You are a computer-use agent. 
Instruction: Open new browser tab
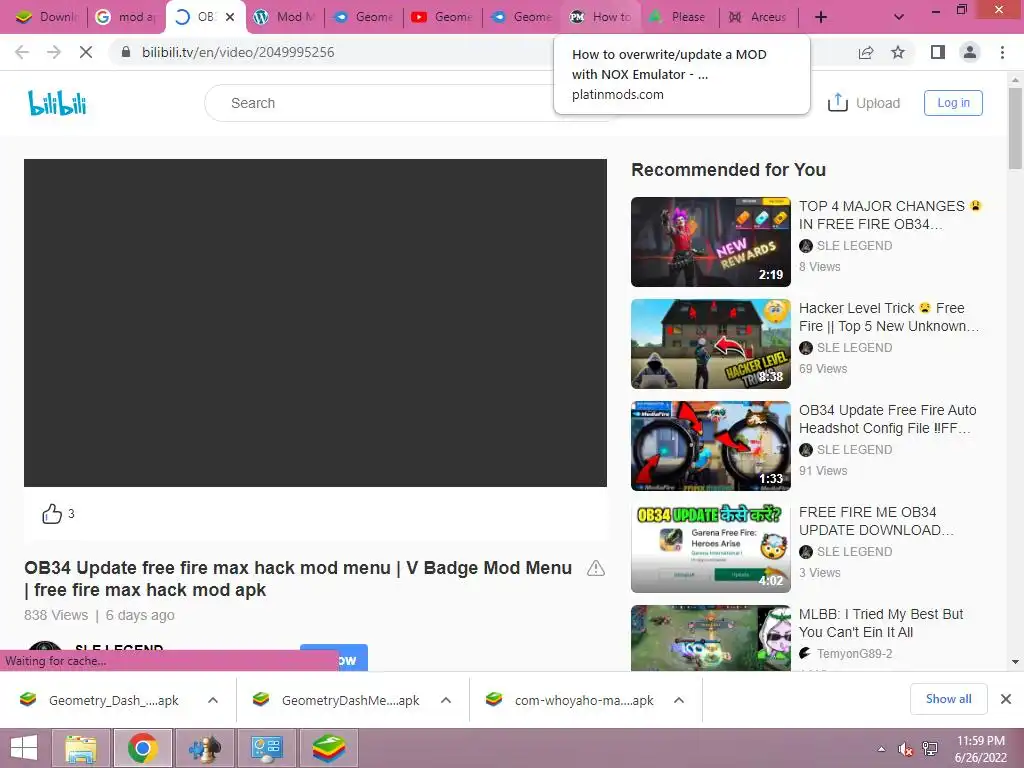click(821, 17)
